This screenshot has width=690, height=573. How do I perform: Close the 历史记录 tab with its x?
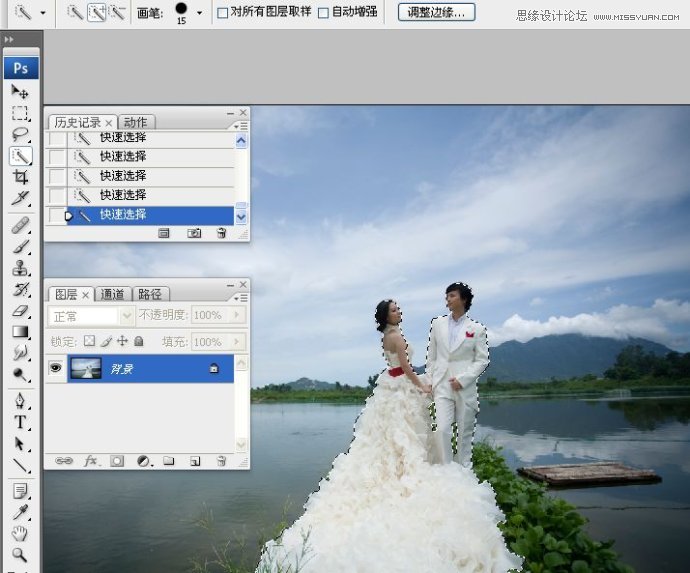[x=109, y=123]
